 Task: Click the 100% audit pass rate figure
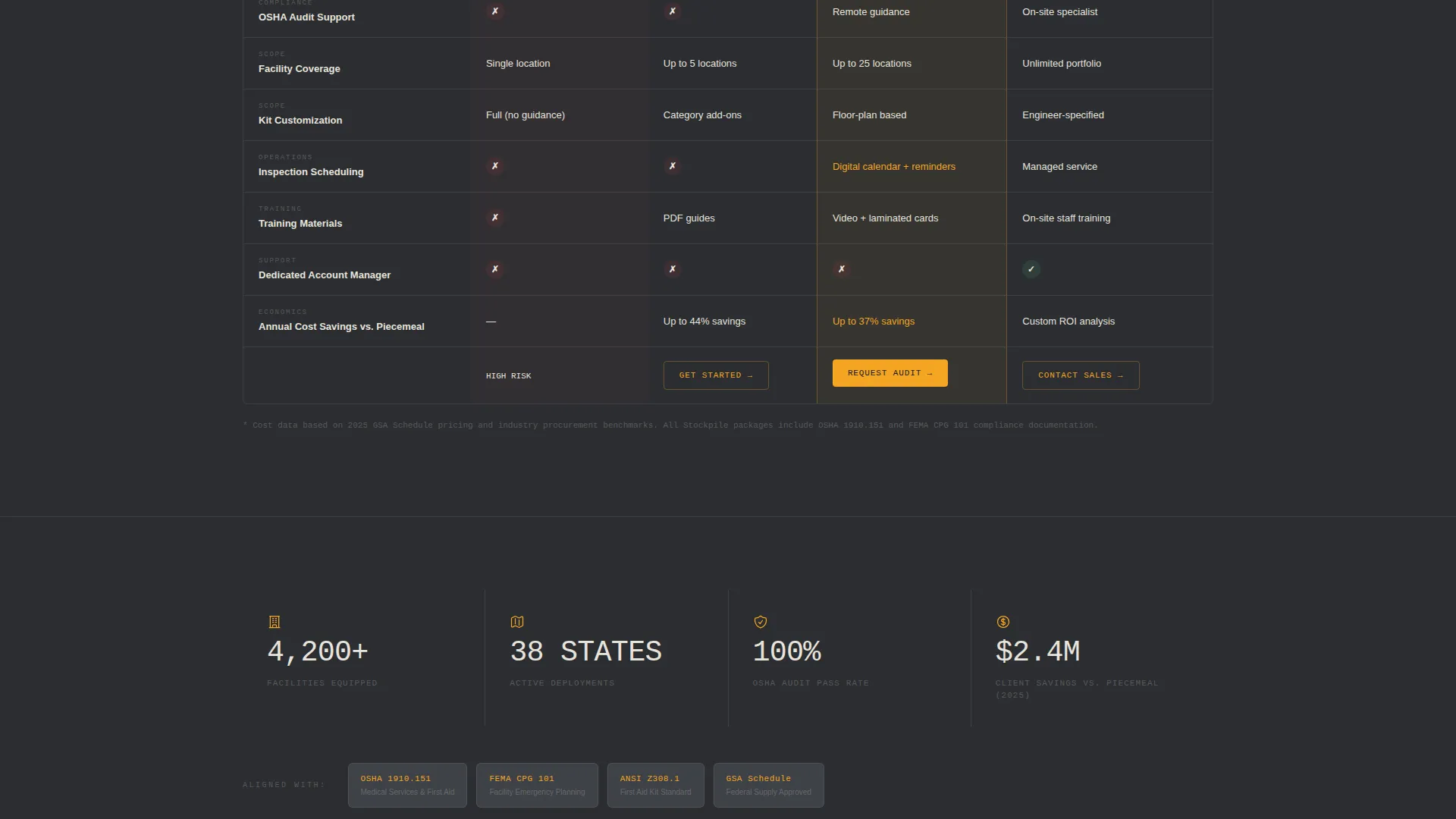[786, 652]
